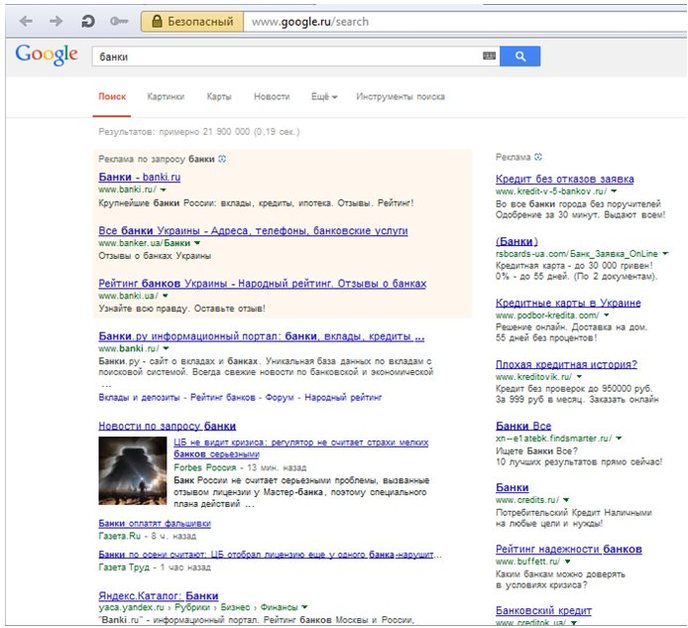Screen dimensions: 688x628
Task: Click Газета Труд source text
Action: click(x=123, y=567)
